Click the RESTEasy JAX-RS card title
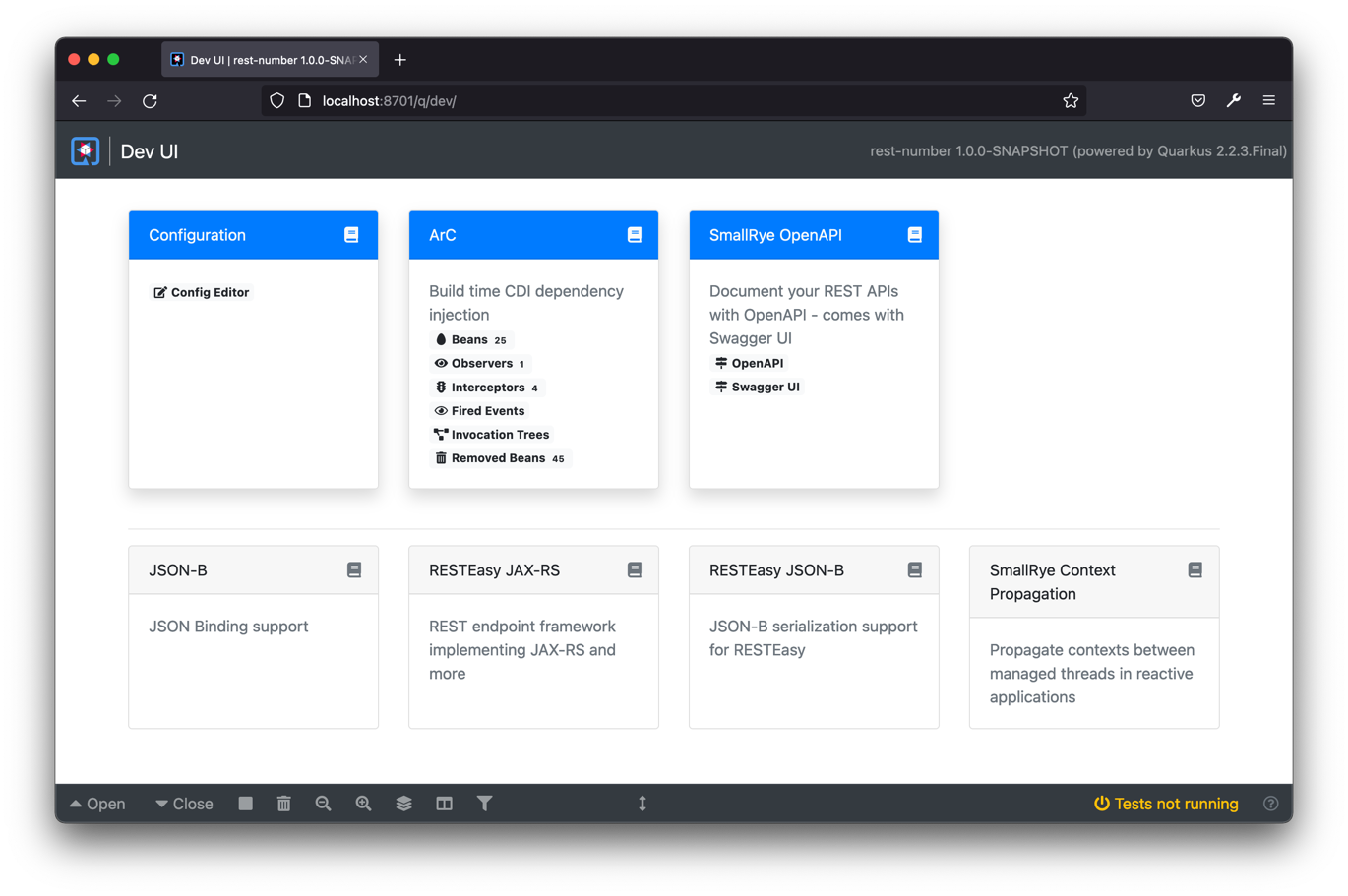 coord(495,570)
